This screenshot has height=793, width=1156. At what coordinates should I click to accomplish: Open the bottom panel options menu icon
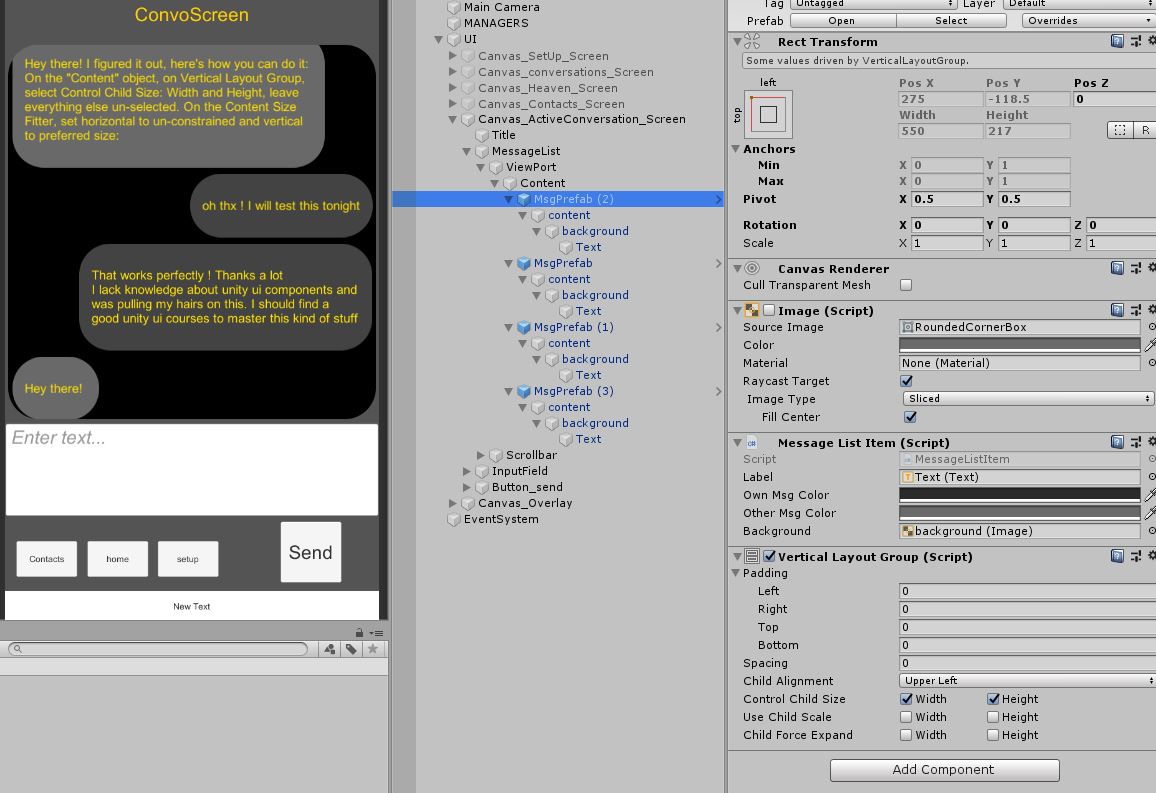377,633
